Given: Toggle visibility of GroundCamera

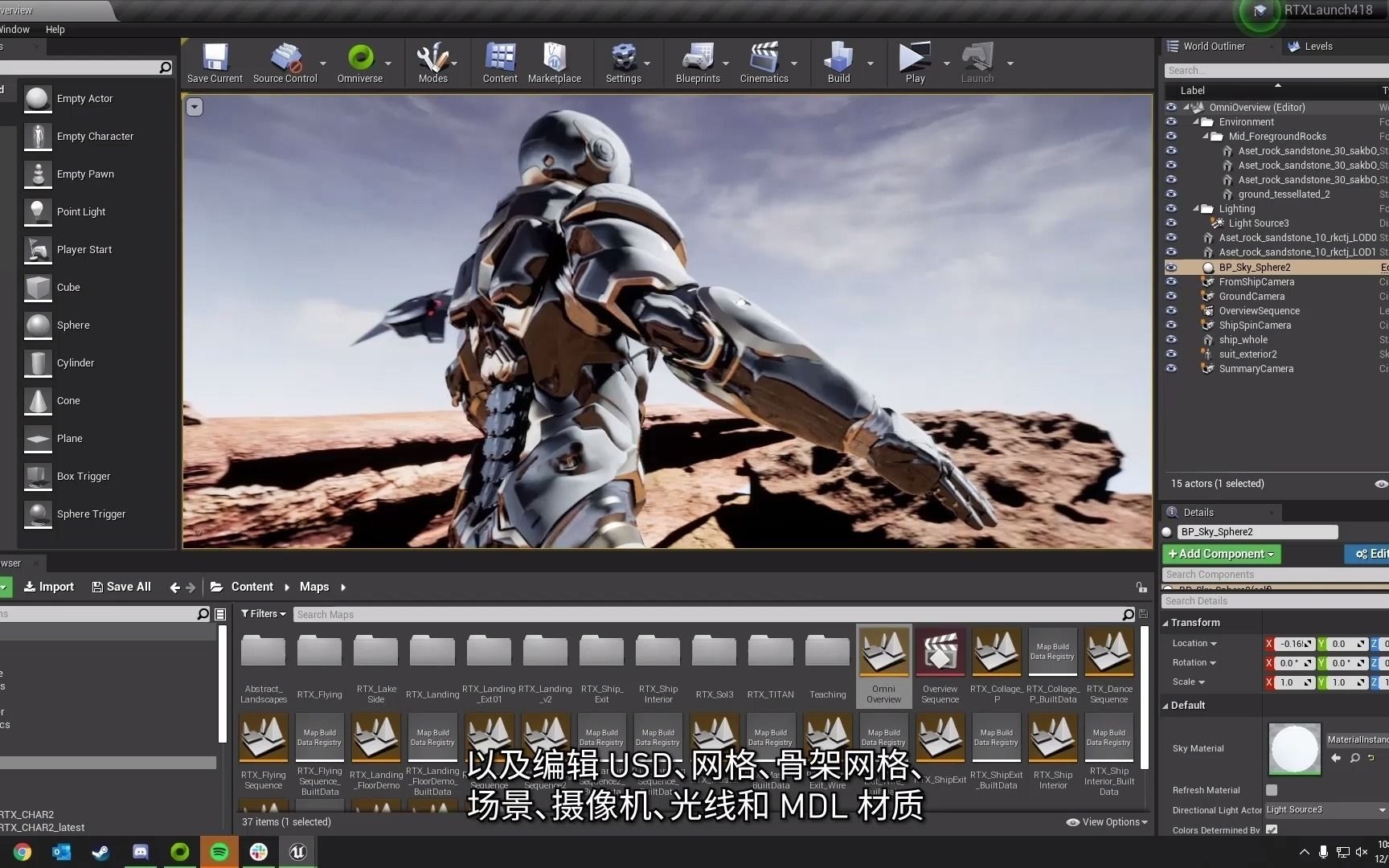Looking at the screenshot, I should coord(1171,297).
